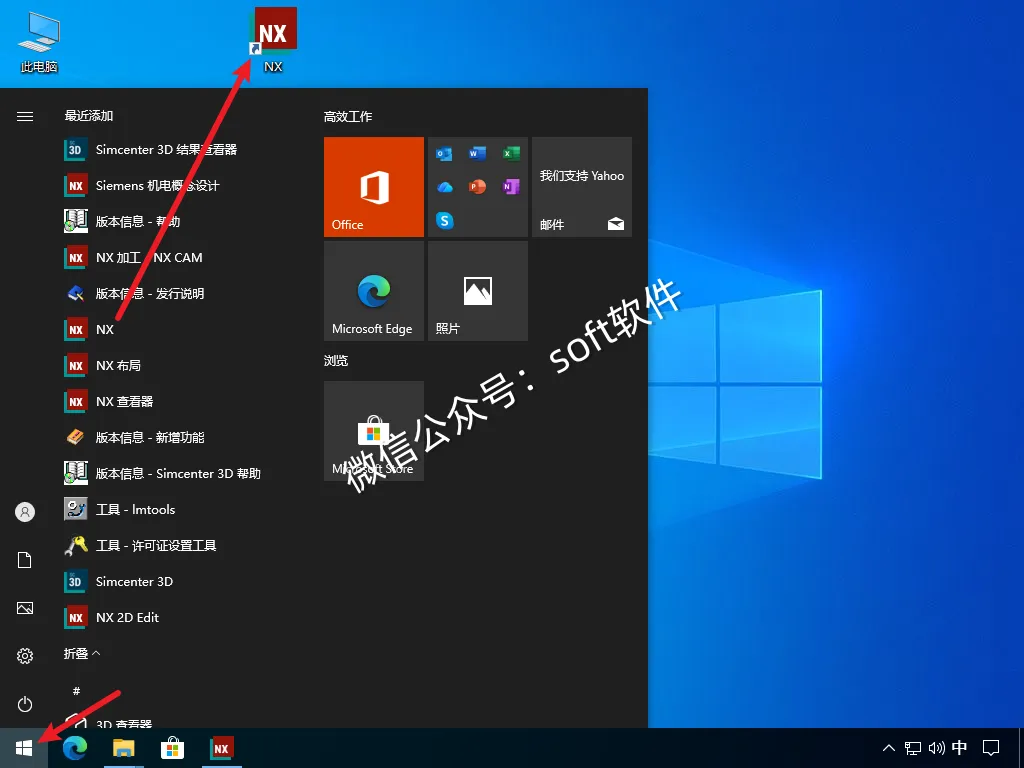The image size is (1024, 768).
Task: Click the 浏览 group header
Action: pyautogui.click(x=336, y=360)
